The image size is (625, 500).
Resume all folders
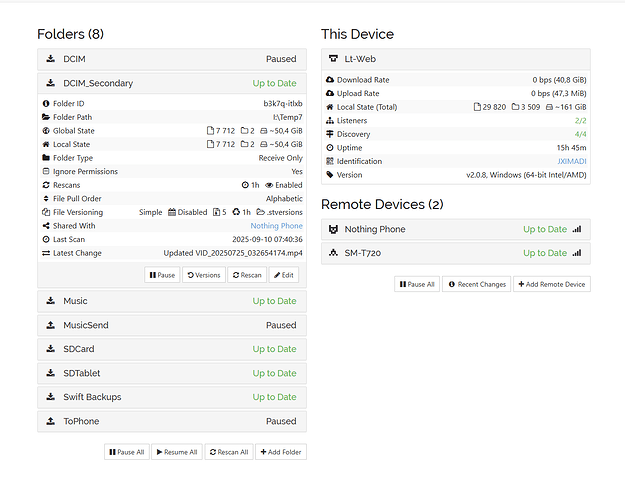pyautogui.click(x=176, y=452)
